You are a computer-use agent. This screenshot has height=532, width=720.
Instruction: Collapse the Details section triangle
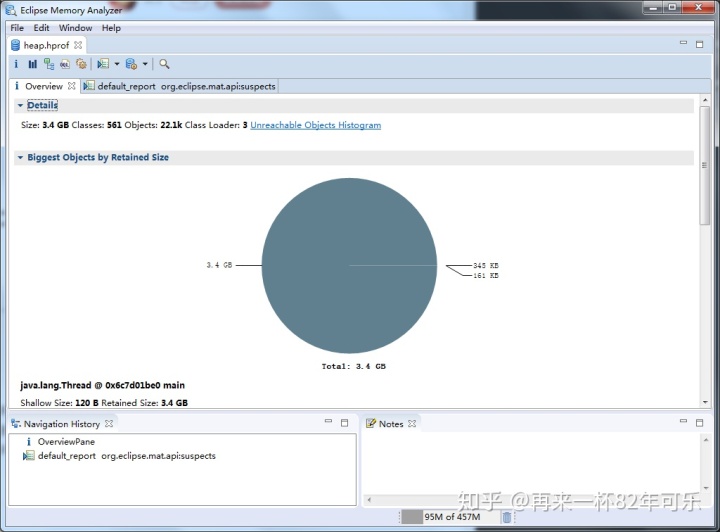20,106
